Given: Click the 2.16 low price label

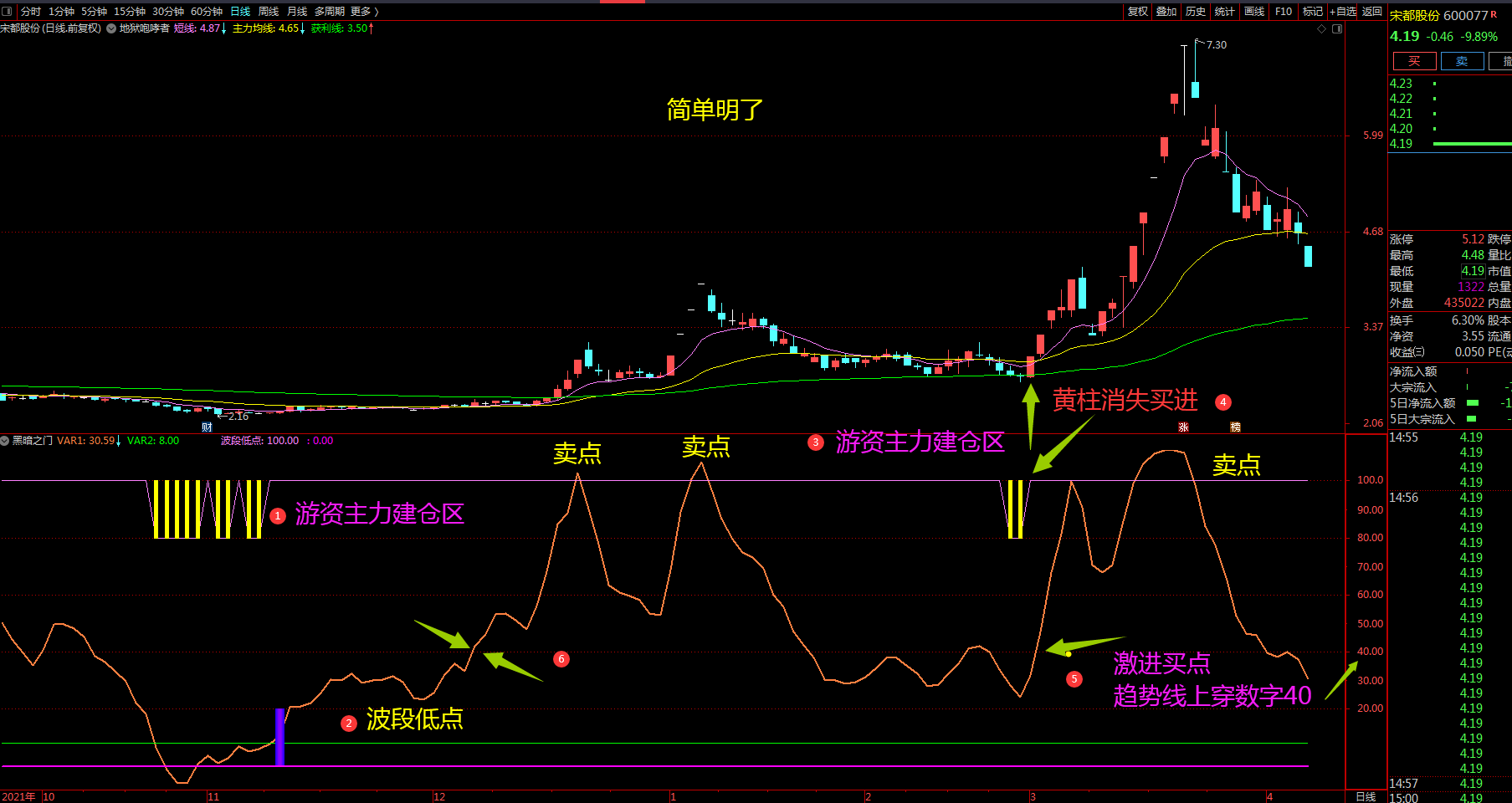Looking at the screenshot, I should click(238, 416).
